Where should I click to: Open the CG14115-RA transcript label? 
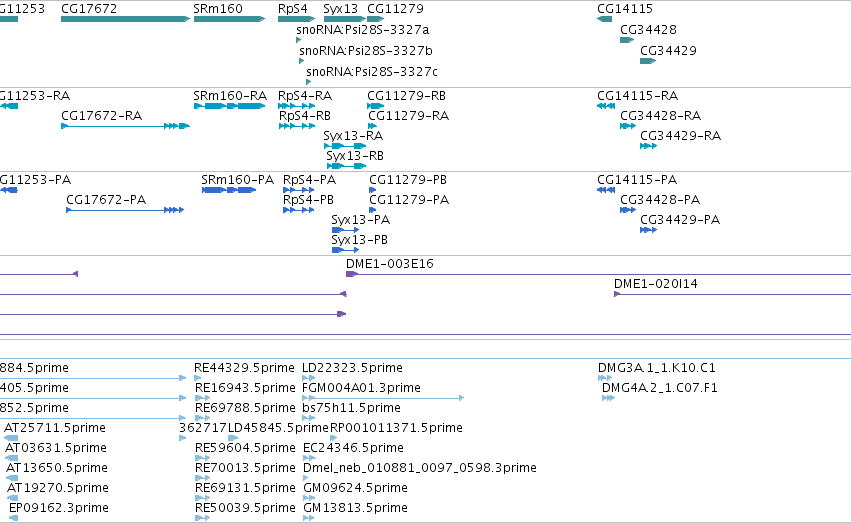tap(638, 95)
